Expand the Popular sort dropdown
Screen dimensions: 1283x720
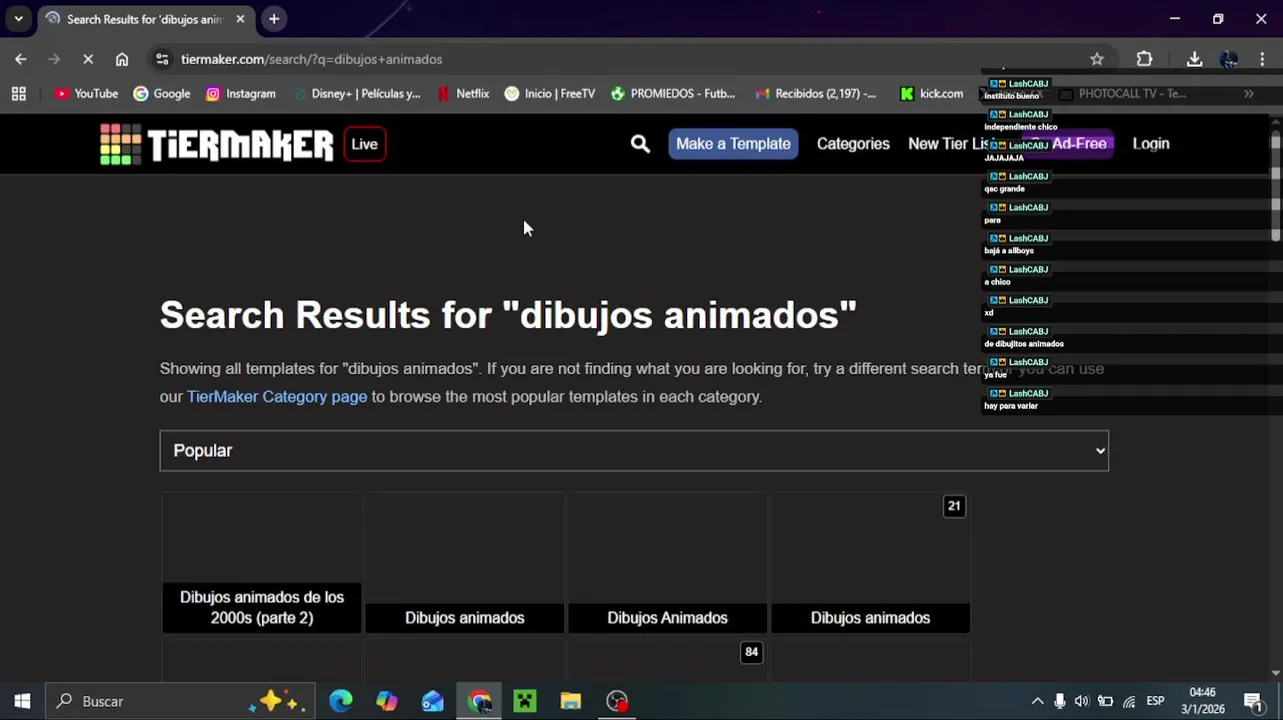634,451
